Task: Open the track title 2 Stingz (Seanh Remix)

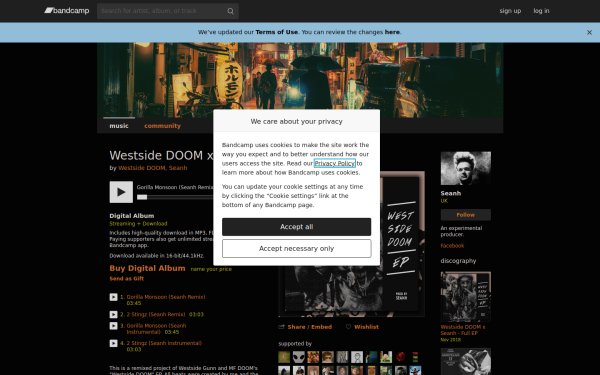Action: click(156, 315)
